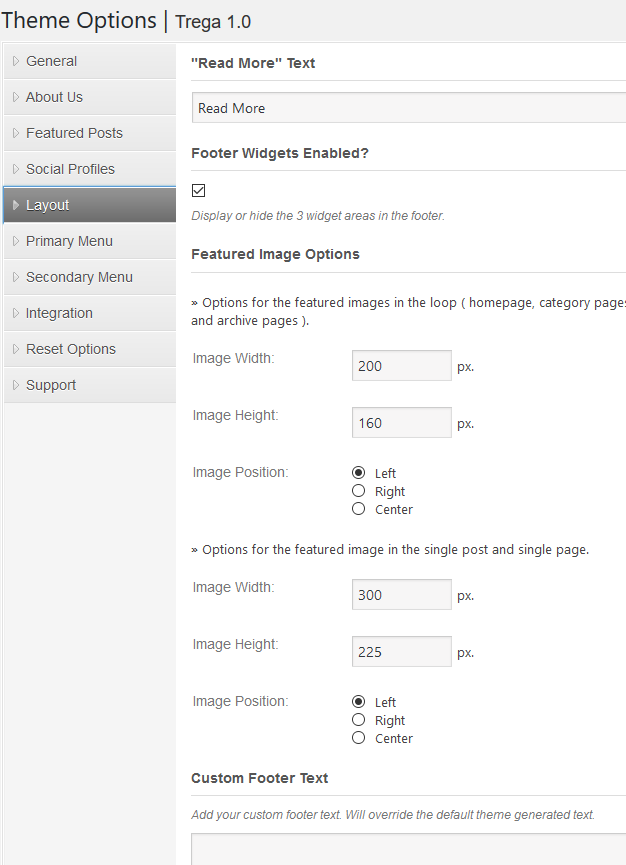Focus the loop Image Width field showing 200
Viewport: 626px width, 865px height.
pyautogui.click(x=402, y=365)
